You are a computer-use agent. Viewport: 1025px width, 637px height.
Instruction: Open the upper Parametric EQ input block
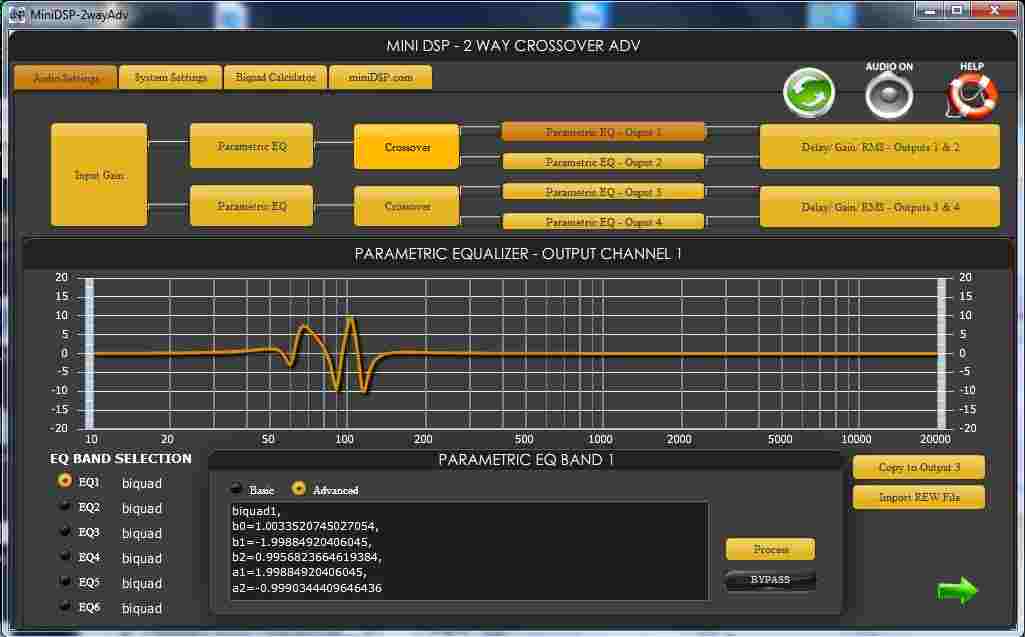[x=252, y=146]
